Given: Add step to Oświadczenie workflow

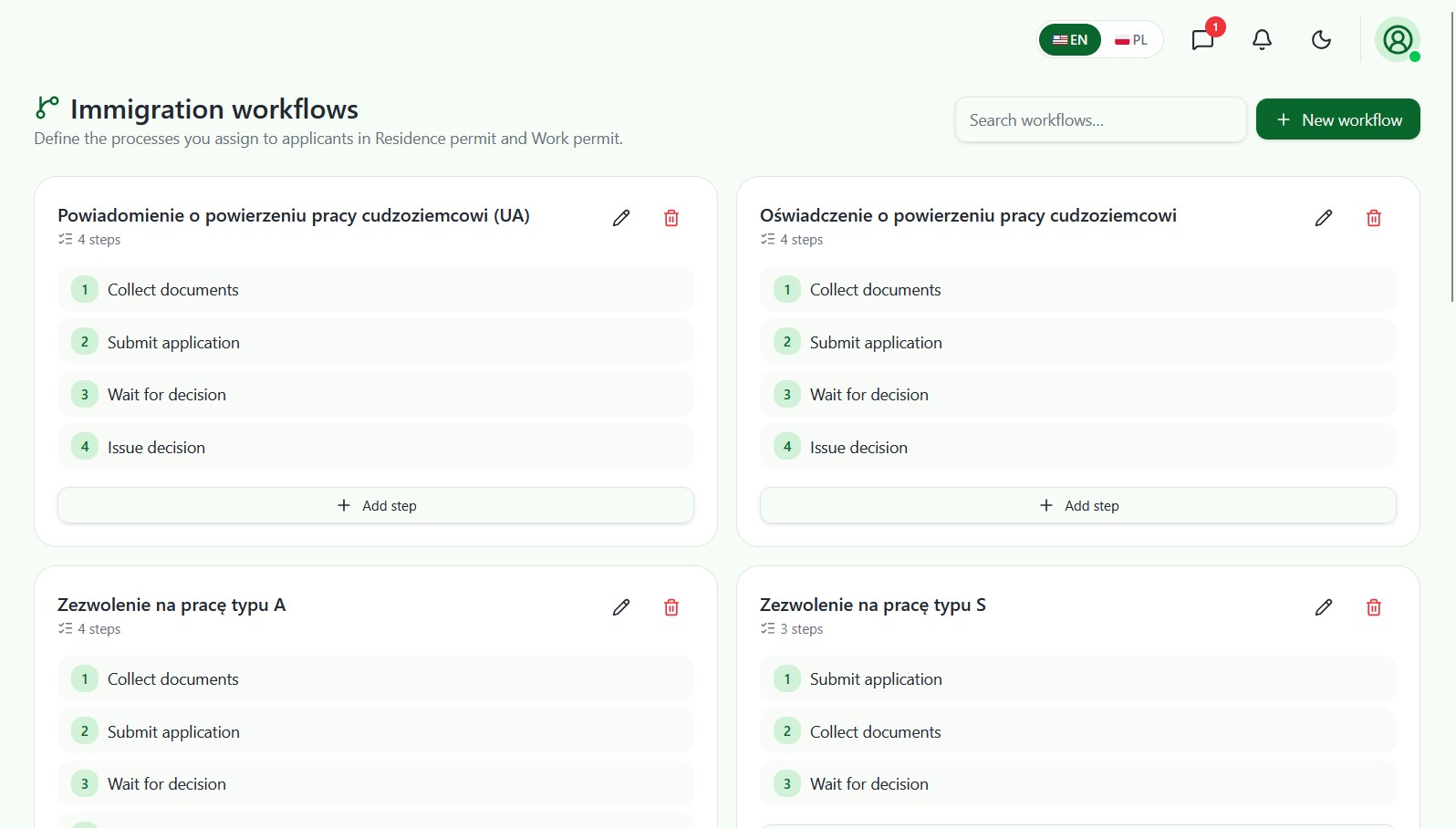Looking at the screenshot, I should tap(1078, 505).
